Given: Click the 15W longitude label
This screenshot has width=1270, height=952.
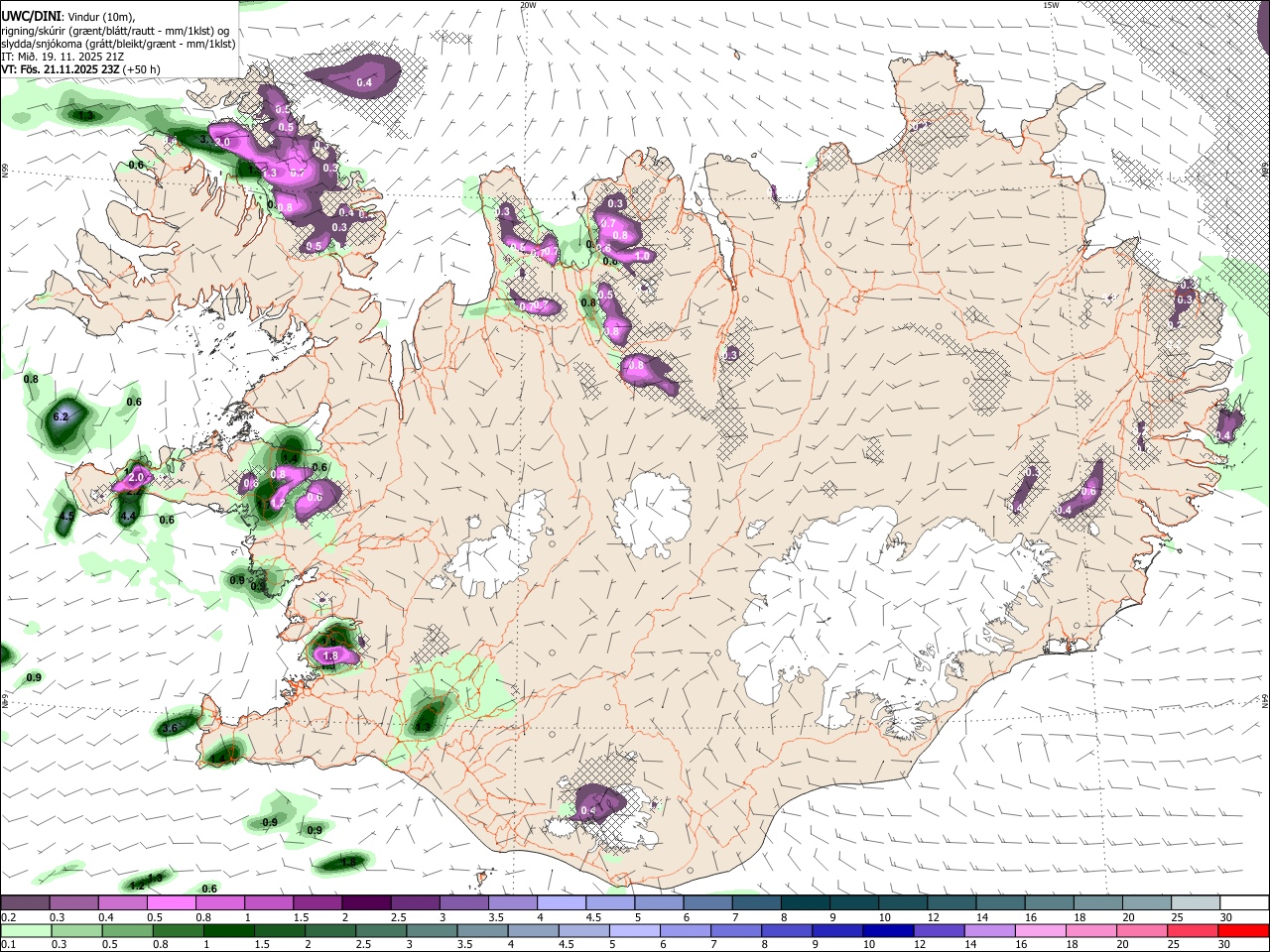Looking at the screenshot, I should [x=1051, y=5].
